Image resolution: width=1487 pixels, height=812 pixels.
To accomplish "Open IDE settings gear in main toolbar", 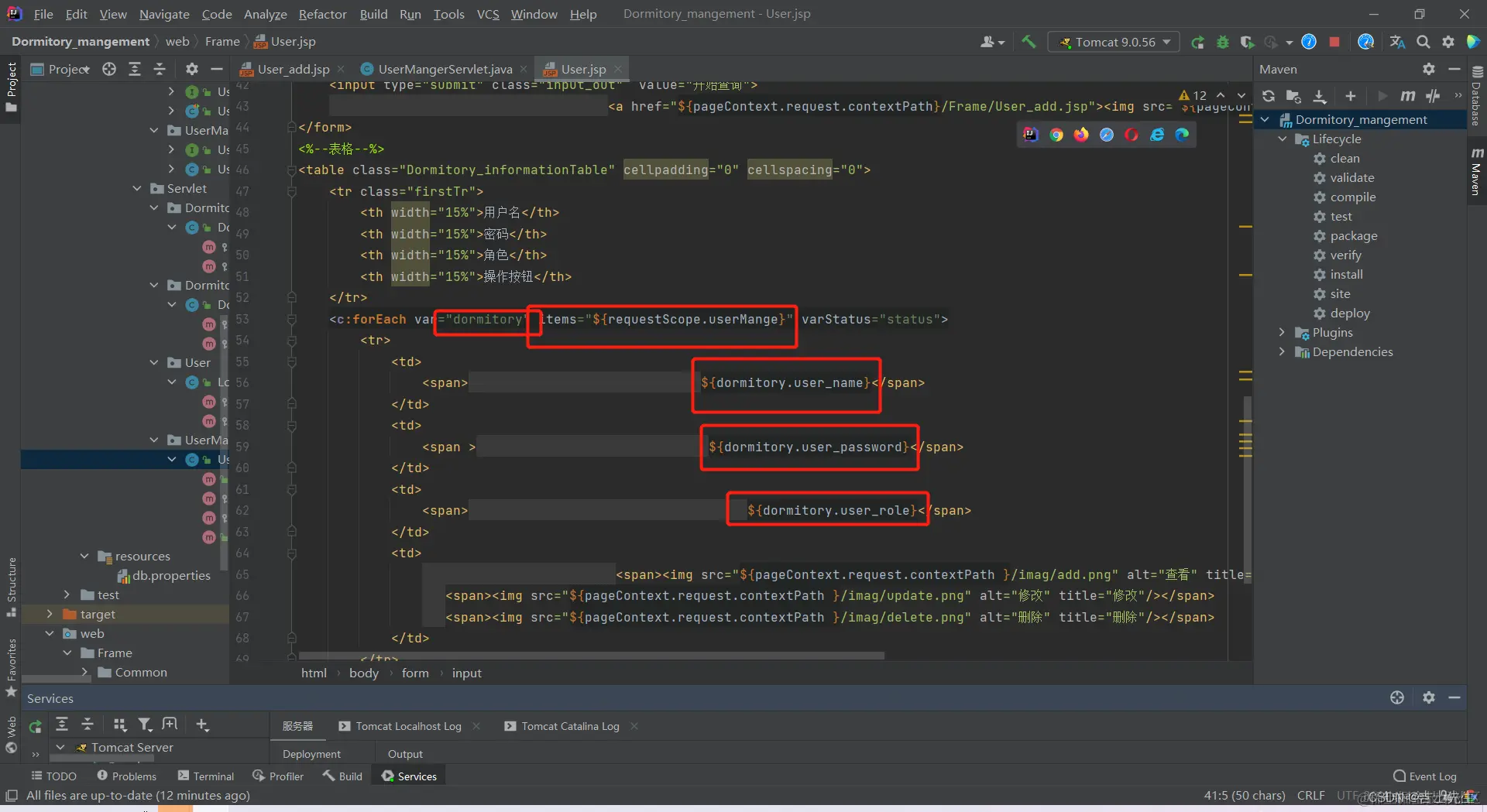I will pos(1448,42).
